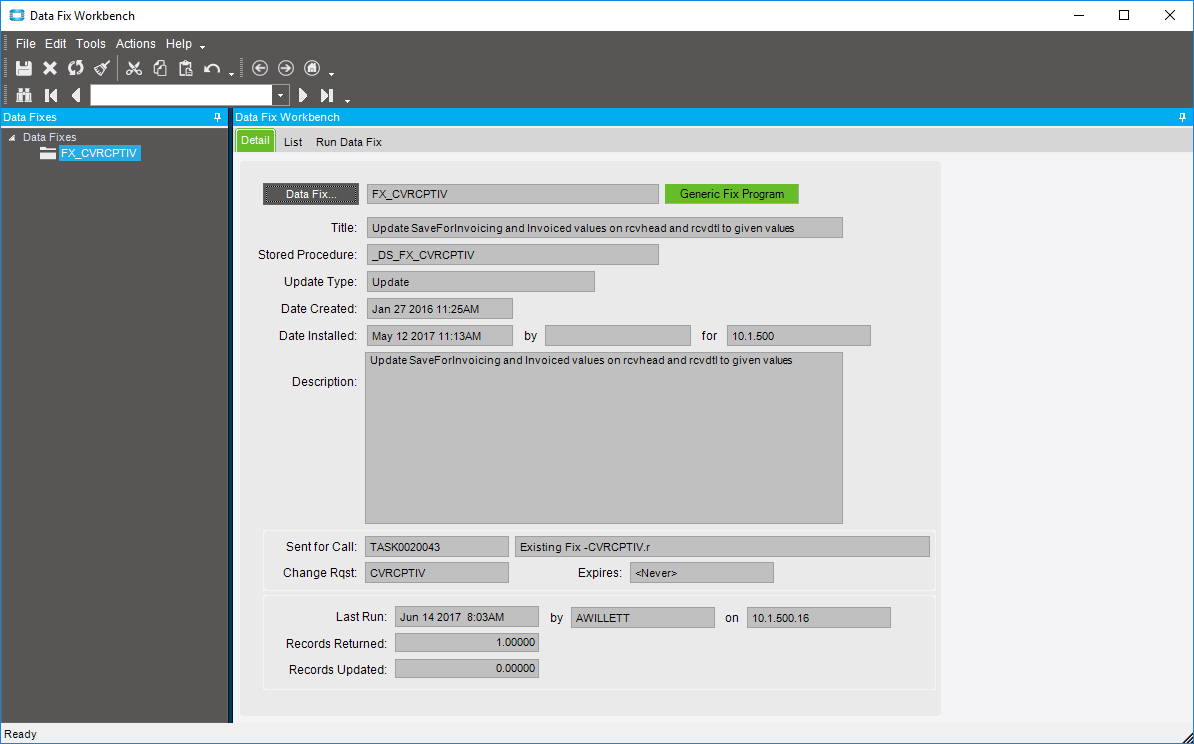The width and height of the screenshot is (1194, 744).
Task: Click the Stored Procedure field
Action: point(512,255)
